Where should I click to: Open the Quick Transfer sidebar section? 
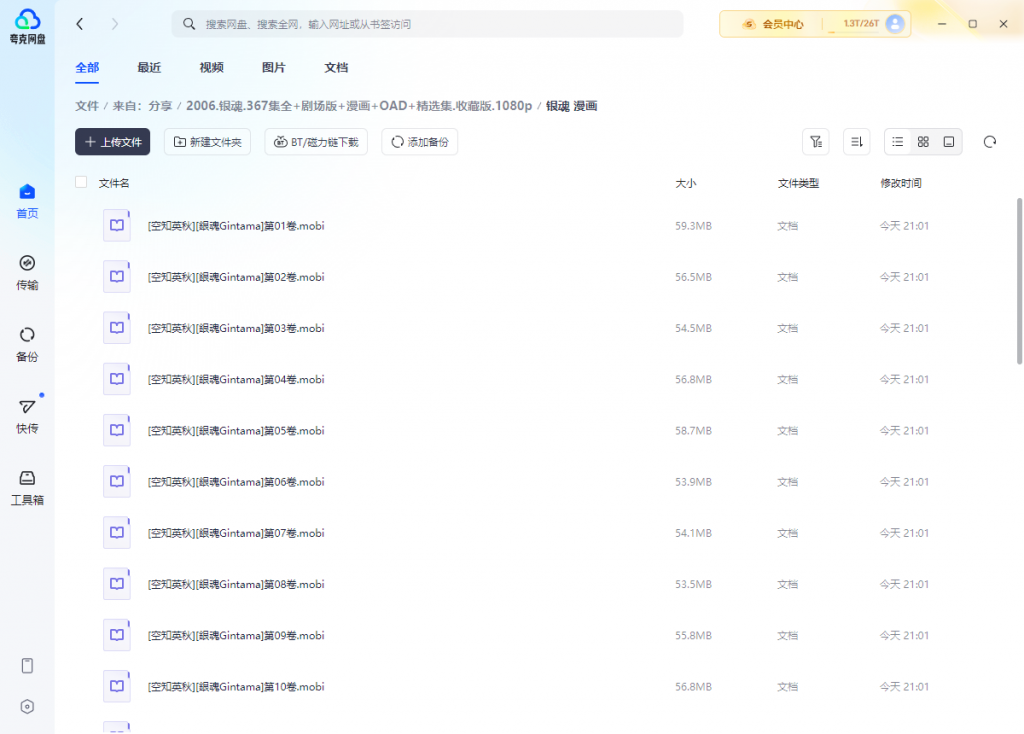click(27, 417)
